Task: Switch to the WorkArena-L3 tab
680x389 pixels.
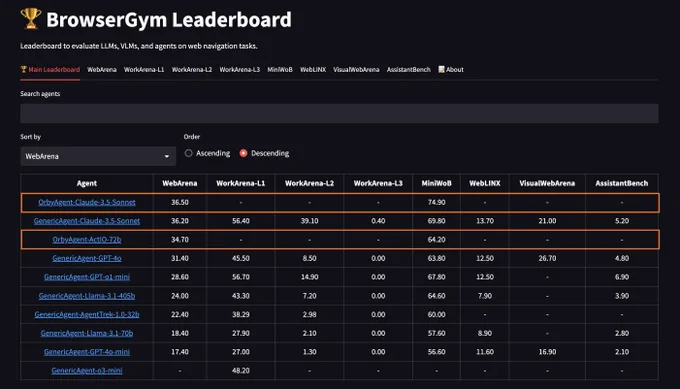Action: (x=239, y=69)
